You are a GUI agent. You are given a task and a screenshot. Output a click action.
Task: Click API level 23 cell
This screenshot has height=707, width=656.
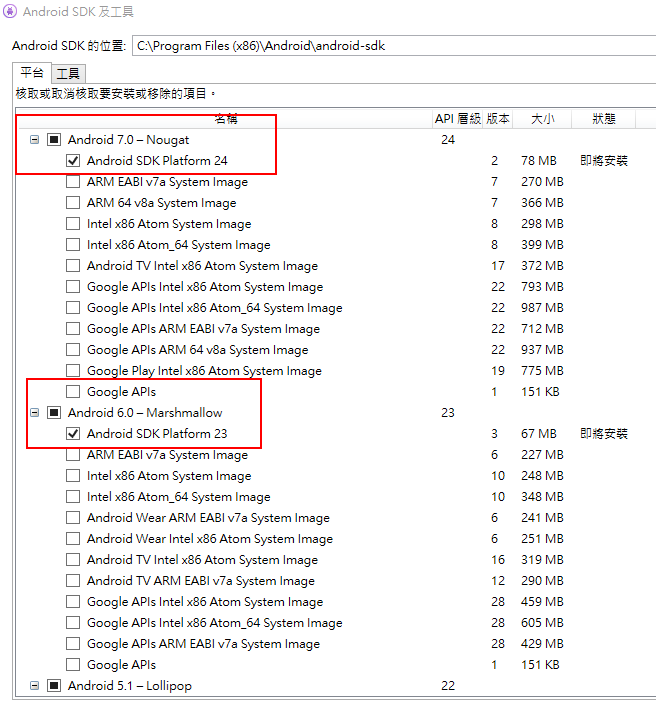pos(448,413)
